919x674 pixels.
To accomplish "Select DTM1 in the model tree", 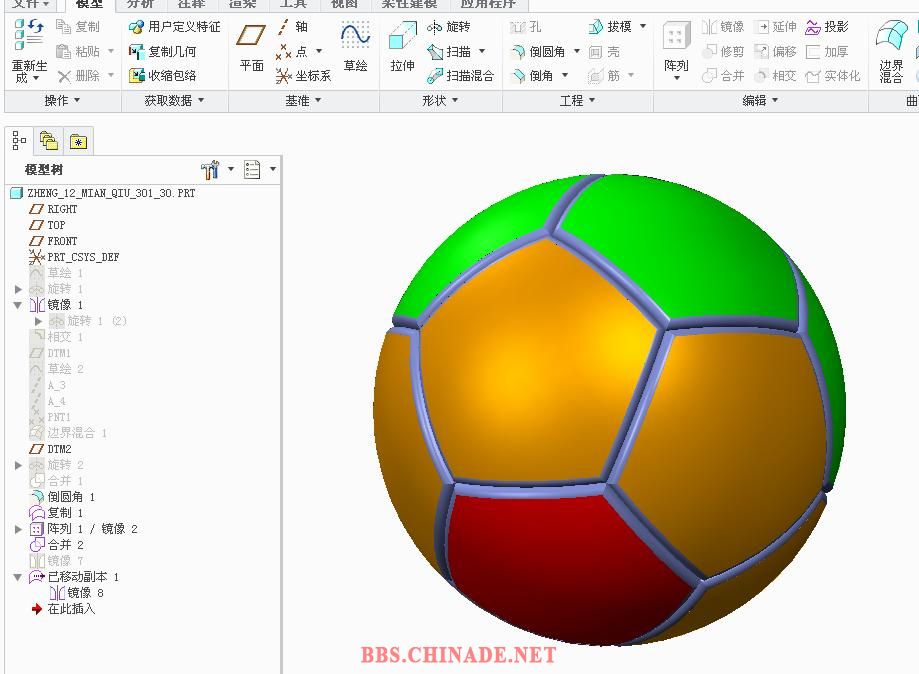I will point(50,353).
